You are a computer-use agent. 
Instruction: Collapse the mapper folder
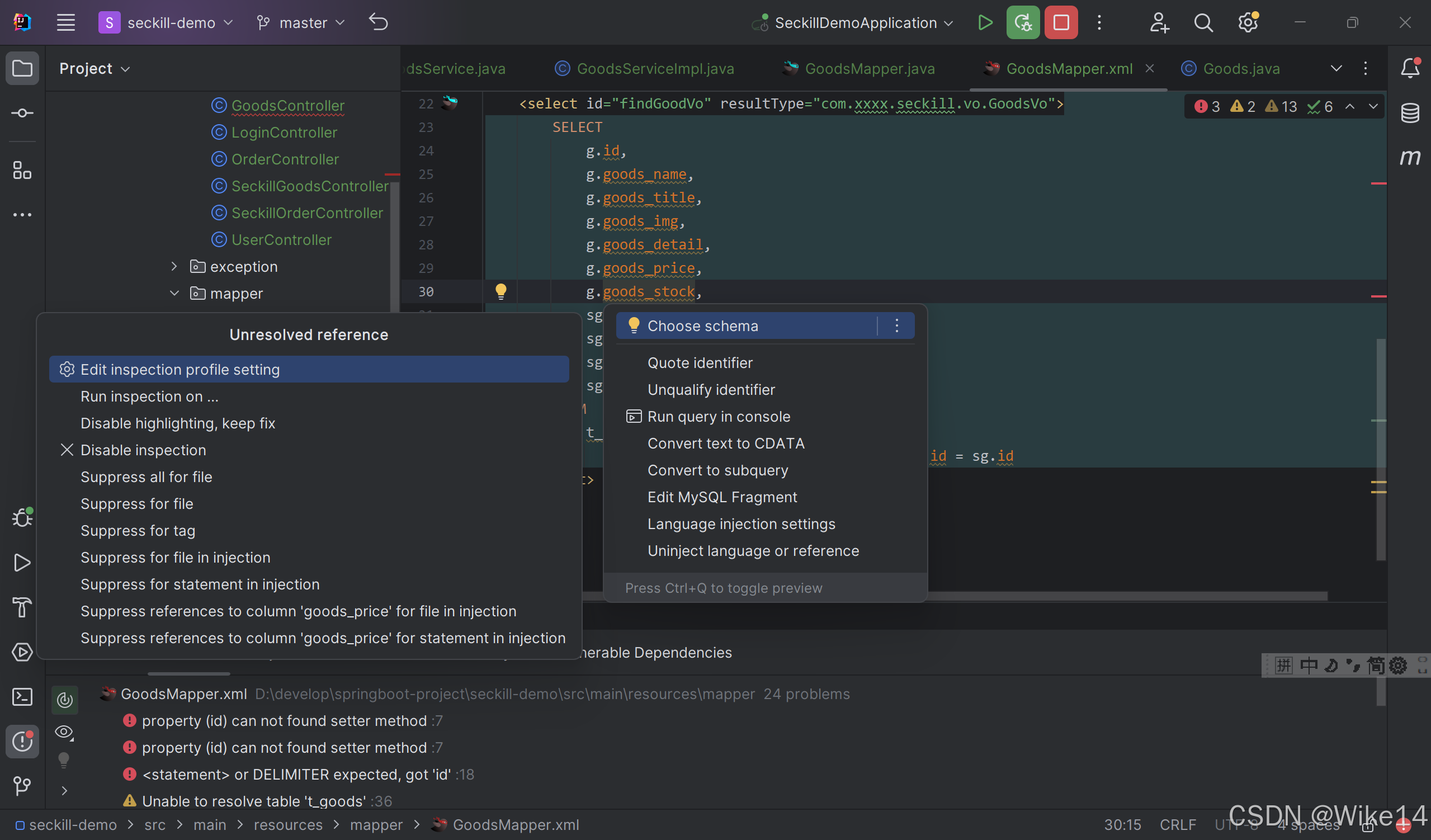pyautogui.click(x=174, y=293)
